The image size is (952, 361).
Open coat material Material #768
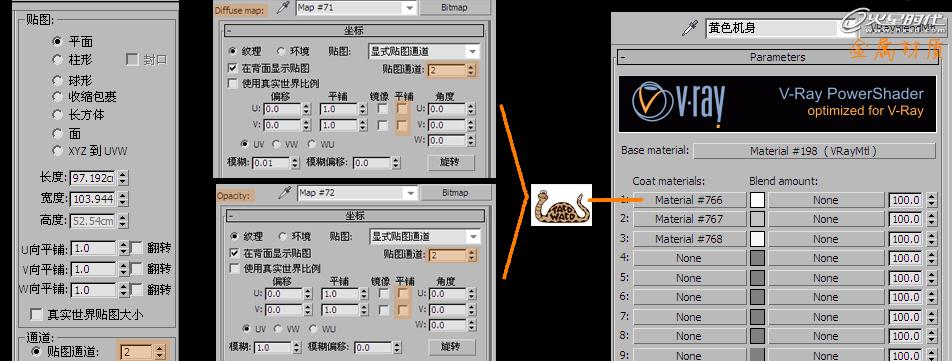(689, 239)
